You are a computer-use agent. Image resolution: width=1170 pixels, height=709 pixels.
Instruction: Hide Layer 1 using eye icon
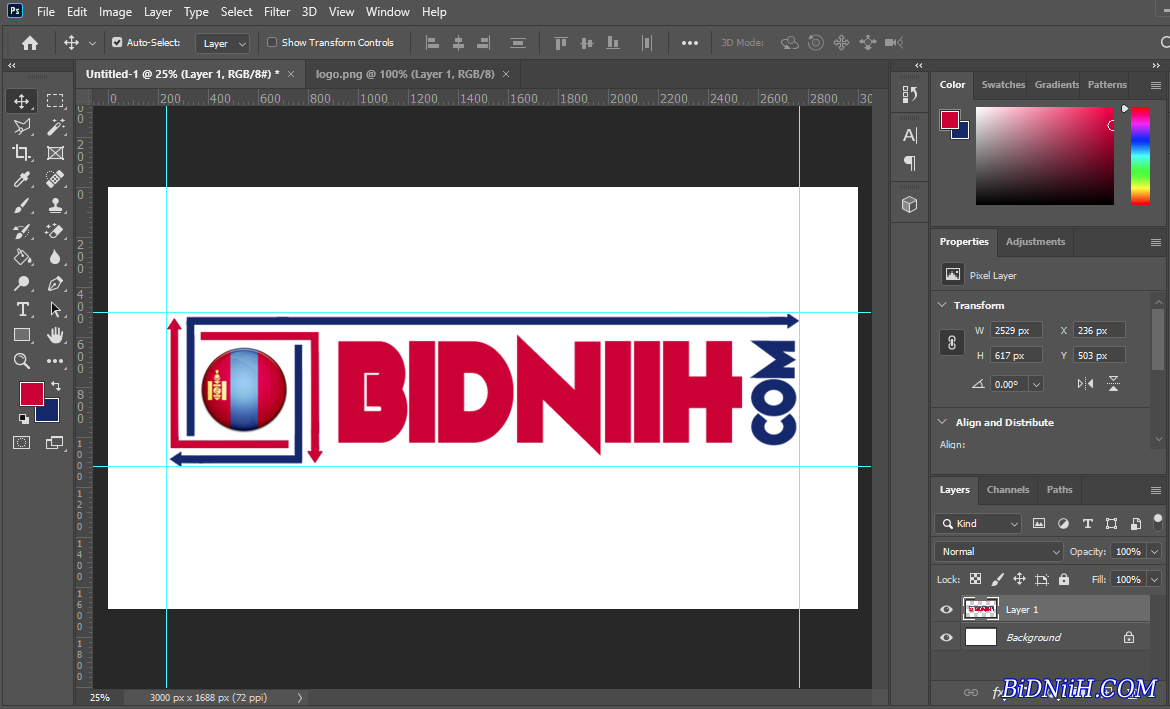point(946,610)
